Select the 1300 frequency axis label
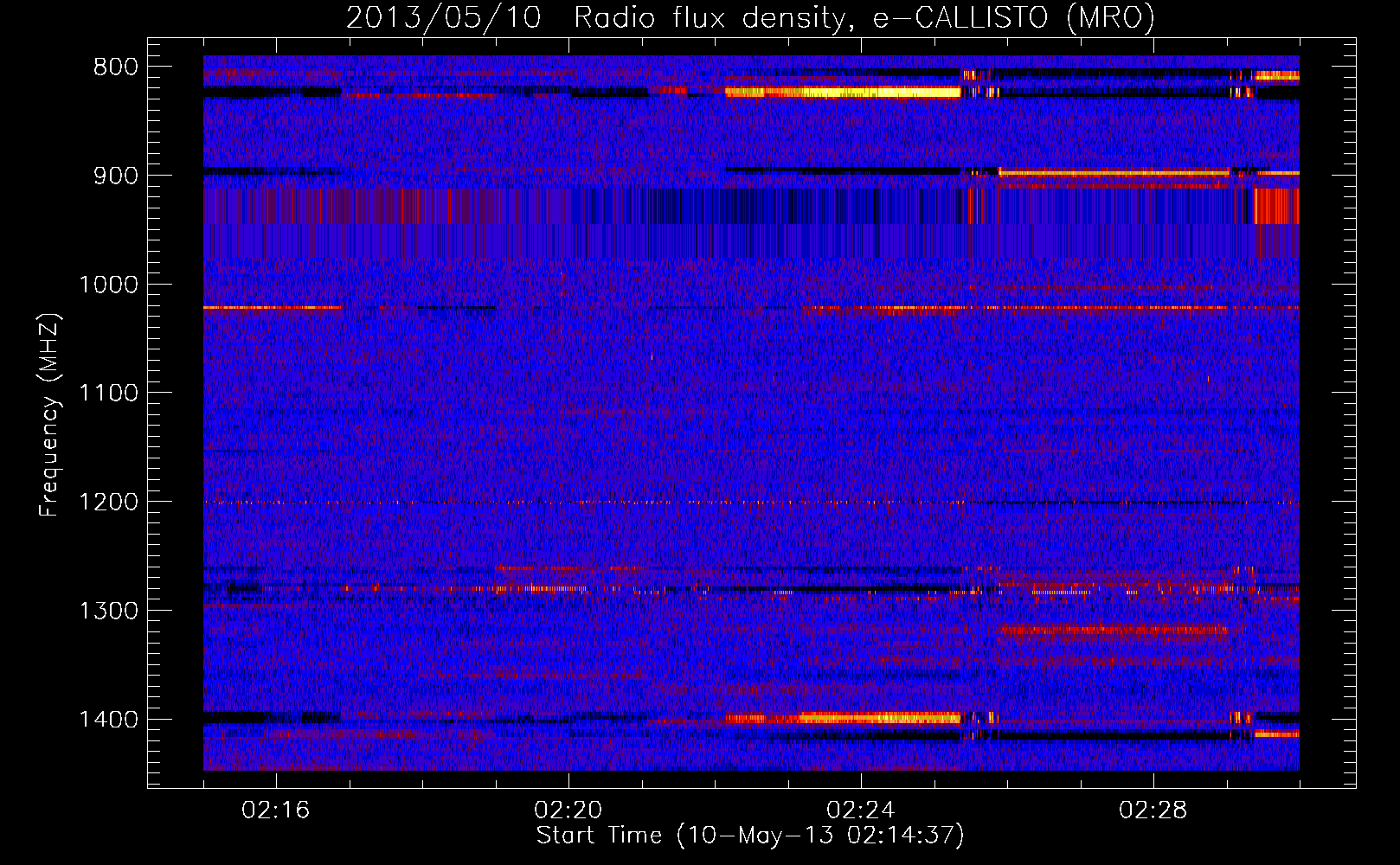 108,611
